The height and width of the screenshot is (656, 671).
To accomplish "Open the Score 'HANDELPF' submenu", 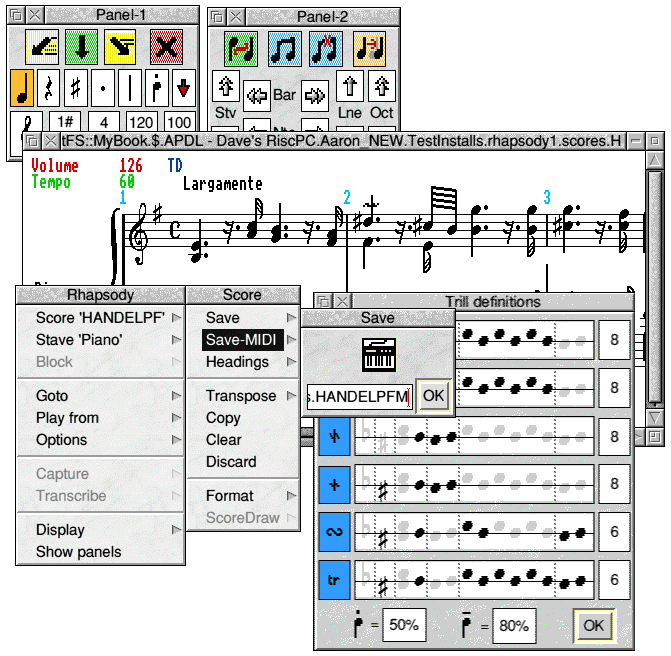I will click(101, 318).
